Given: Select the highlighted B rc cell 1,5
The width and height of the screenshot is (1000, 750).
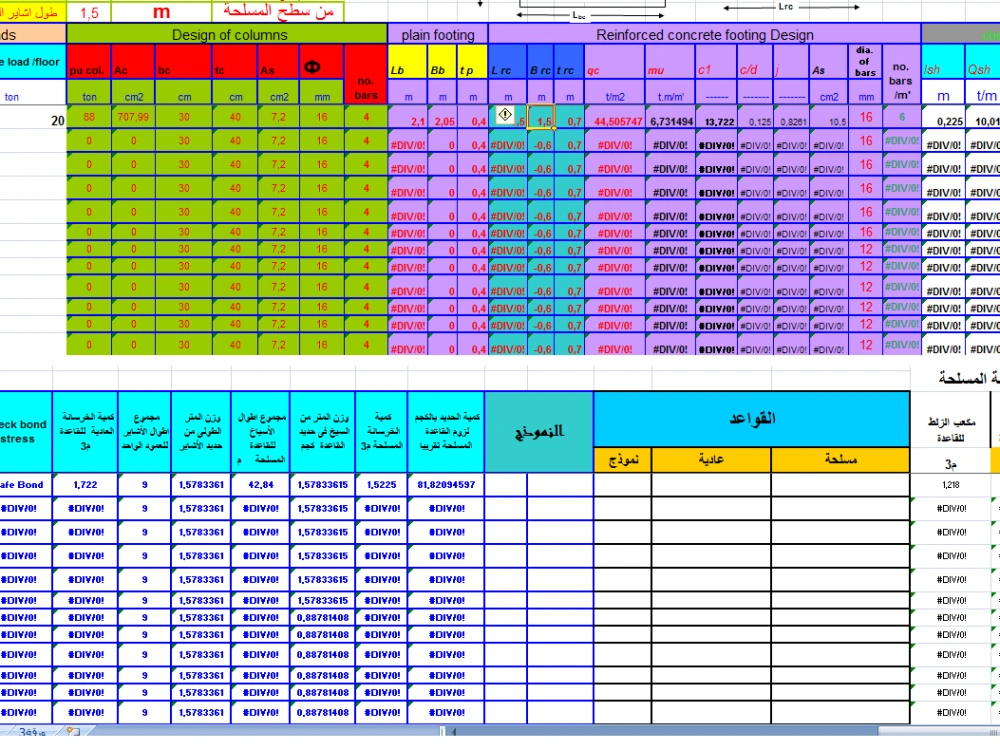Looking at the screenshot, I should point(541,117).
